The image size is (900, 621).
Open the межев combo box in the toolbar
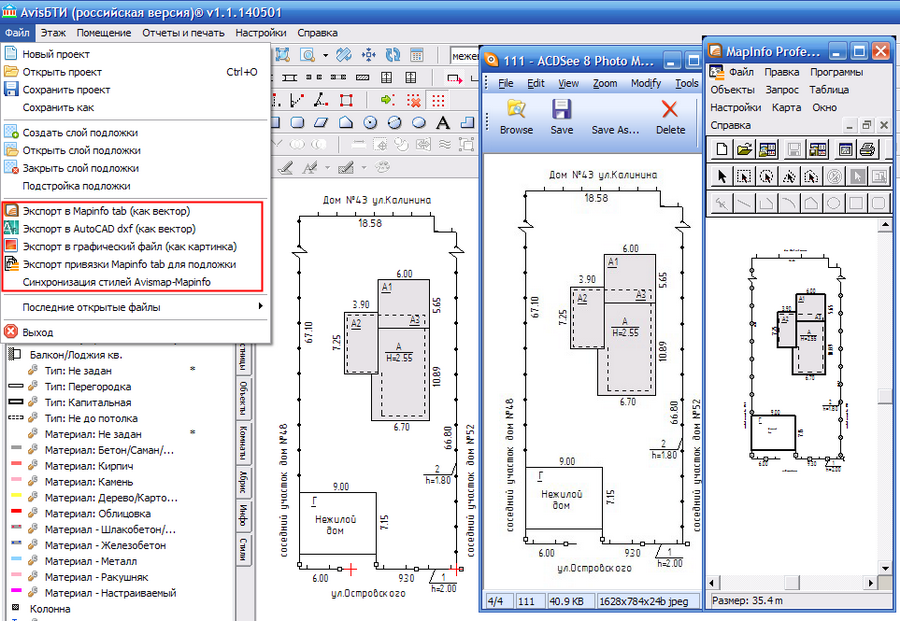pos(464,56)
